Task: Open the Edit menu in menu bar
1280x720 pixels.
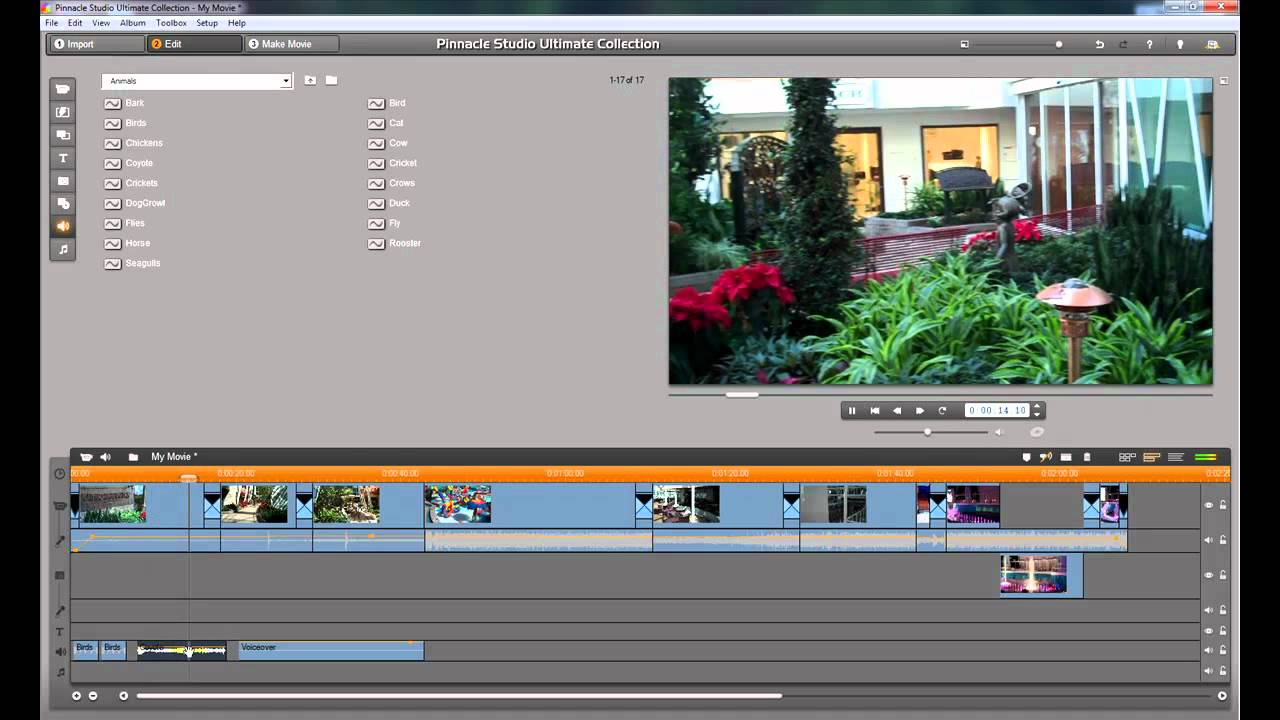Action: coord(75,22)
